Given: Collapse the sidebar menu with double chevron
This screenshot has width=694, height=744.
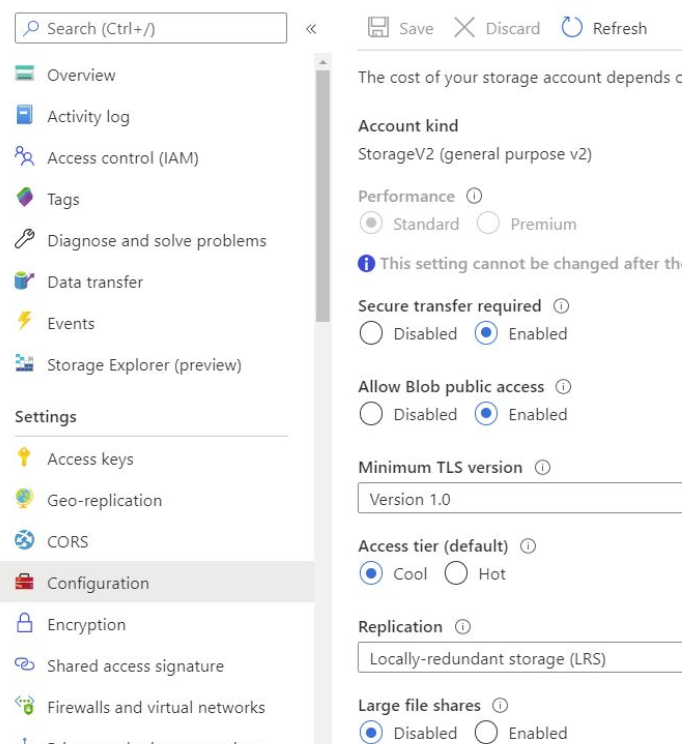Looking at the screenshot, I should (x=311, y=29).
